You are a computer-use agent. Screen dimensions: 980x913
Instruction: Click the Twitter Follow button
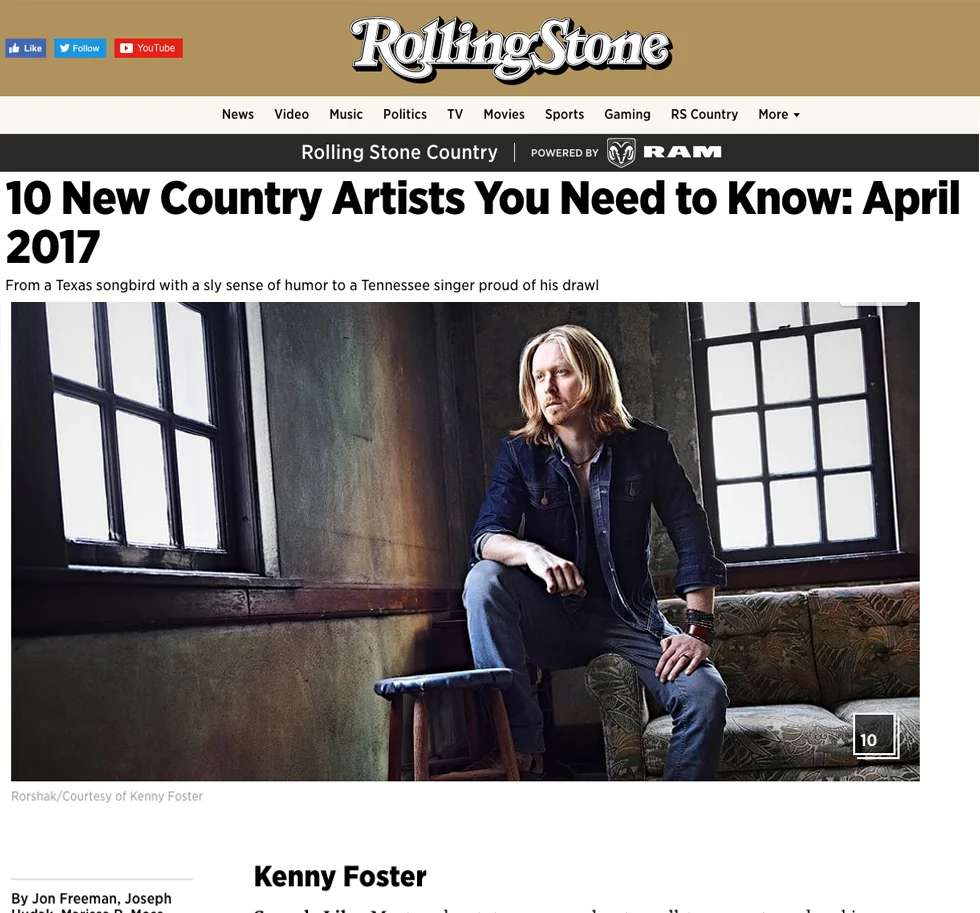pos(80,48)
